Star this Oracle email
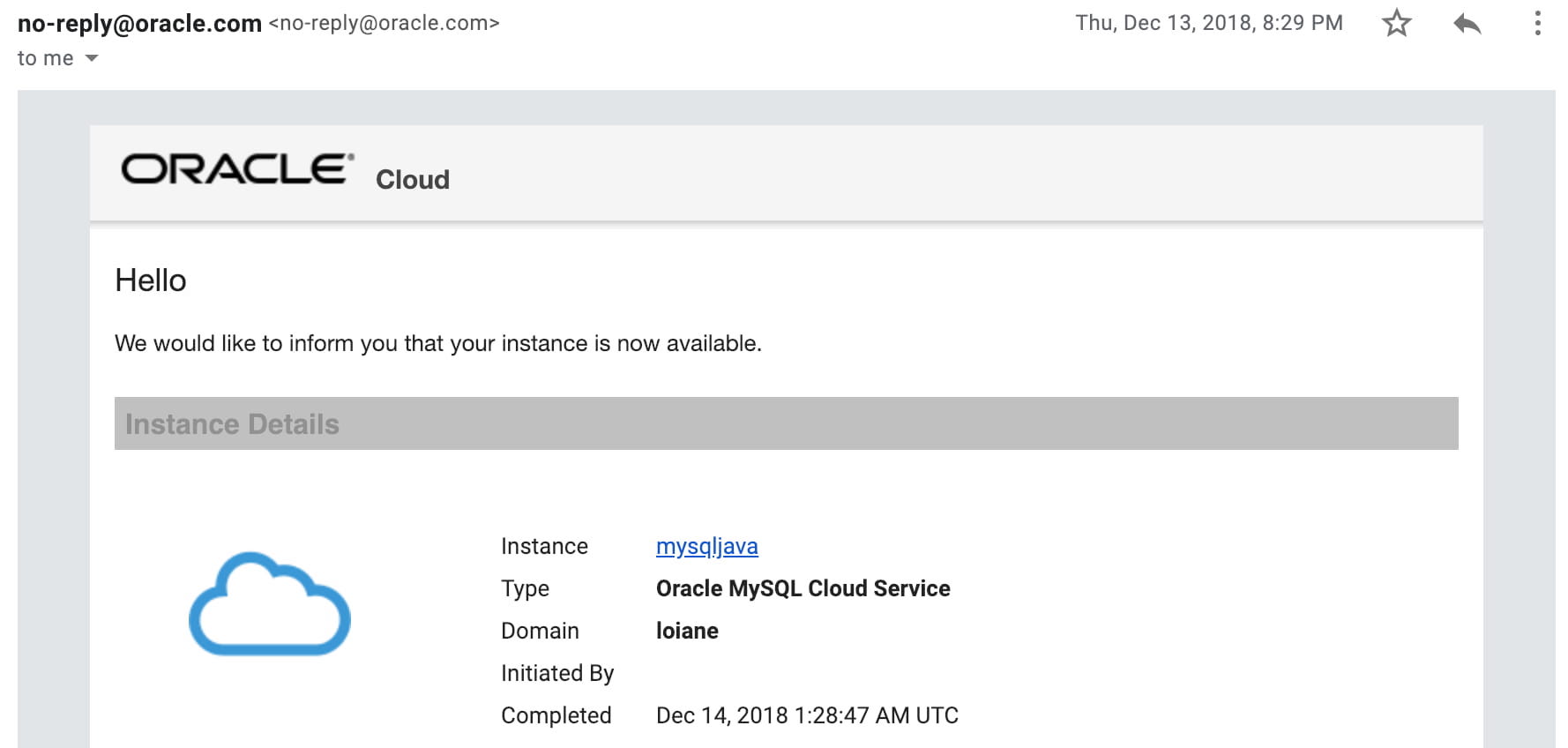 [1396, 23]
